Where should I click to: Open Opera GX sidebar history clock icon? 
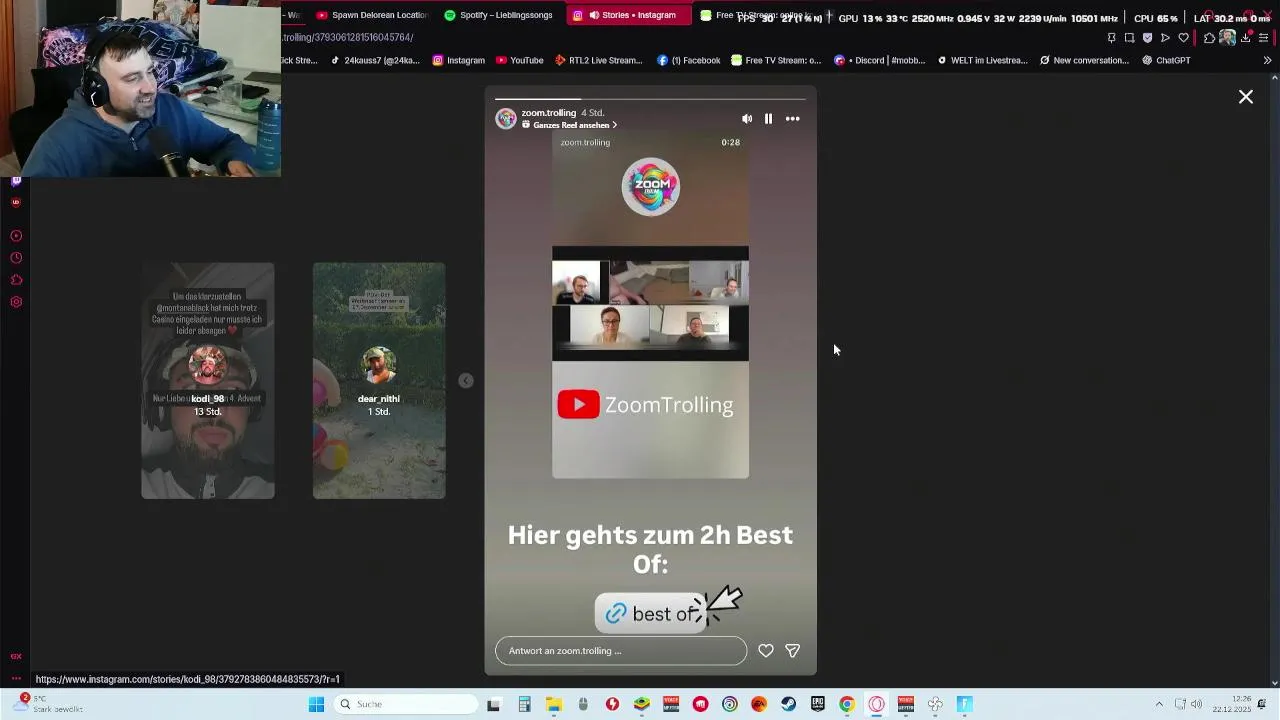[16, 258]
